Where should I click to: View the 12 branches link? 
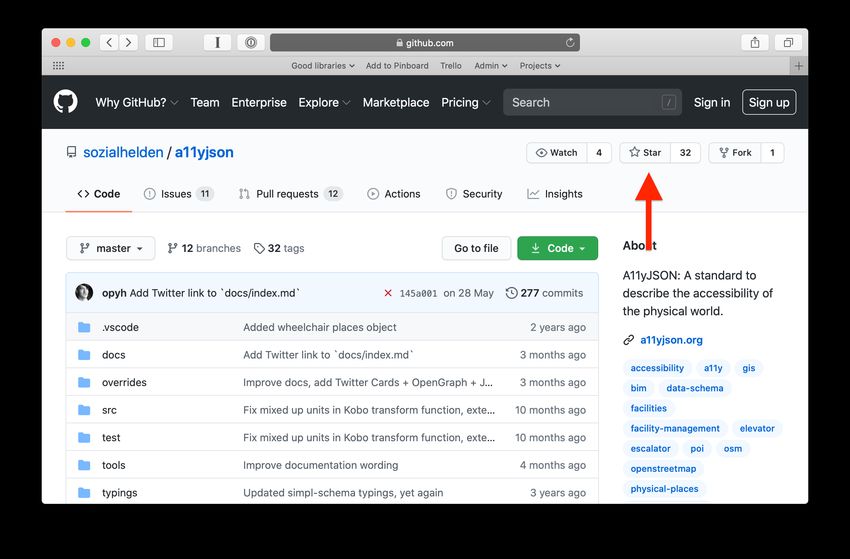click(x=204, y=248)
